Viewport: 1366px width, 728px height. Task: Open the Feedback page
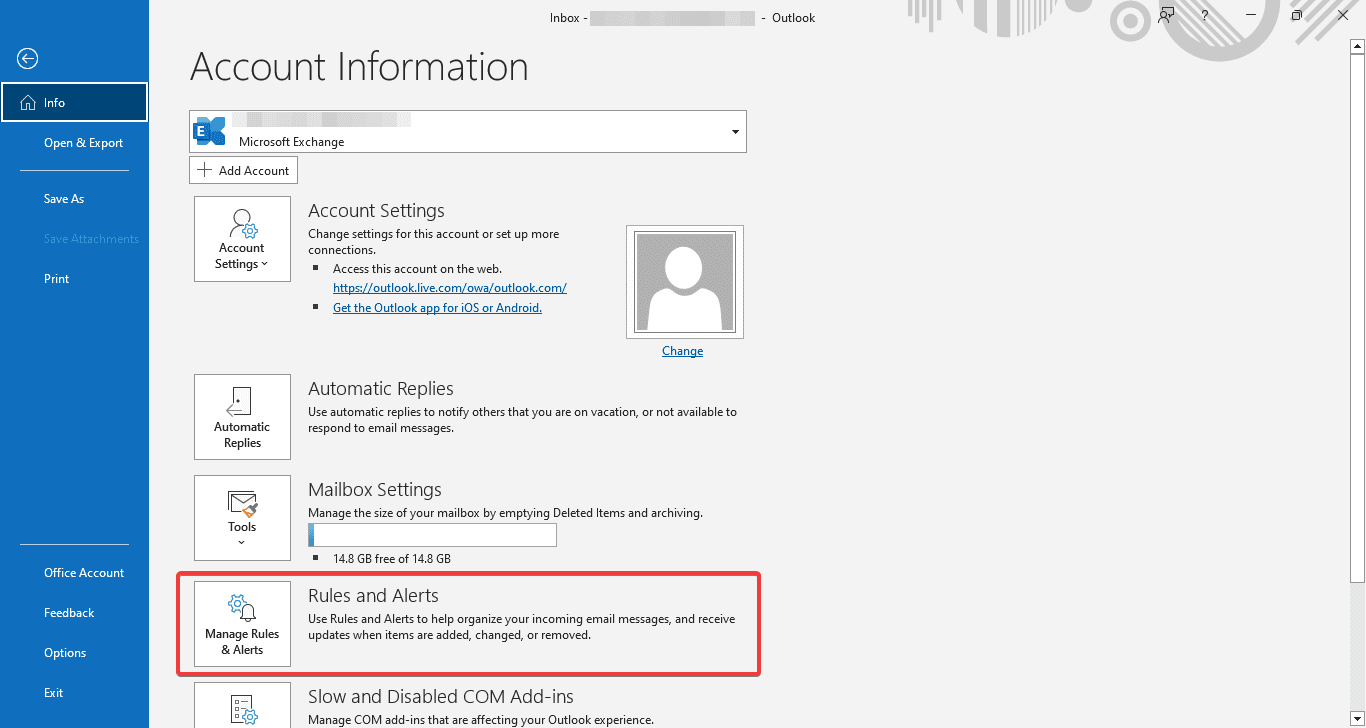pos(74,613)
